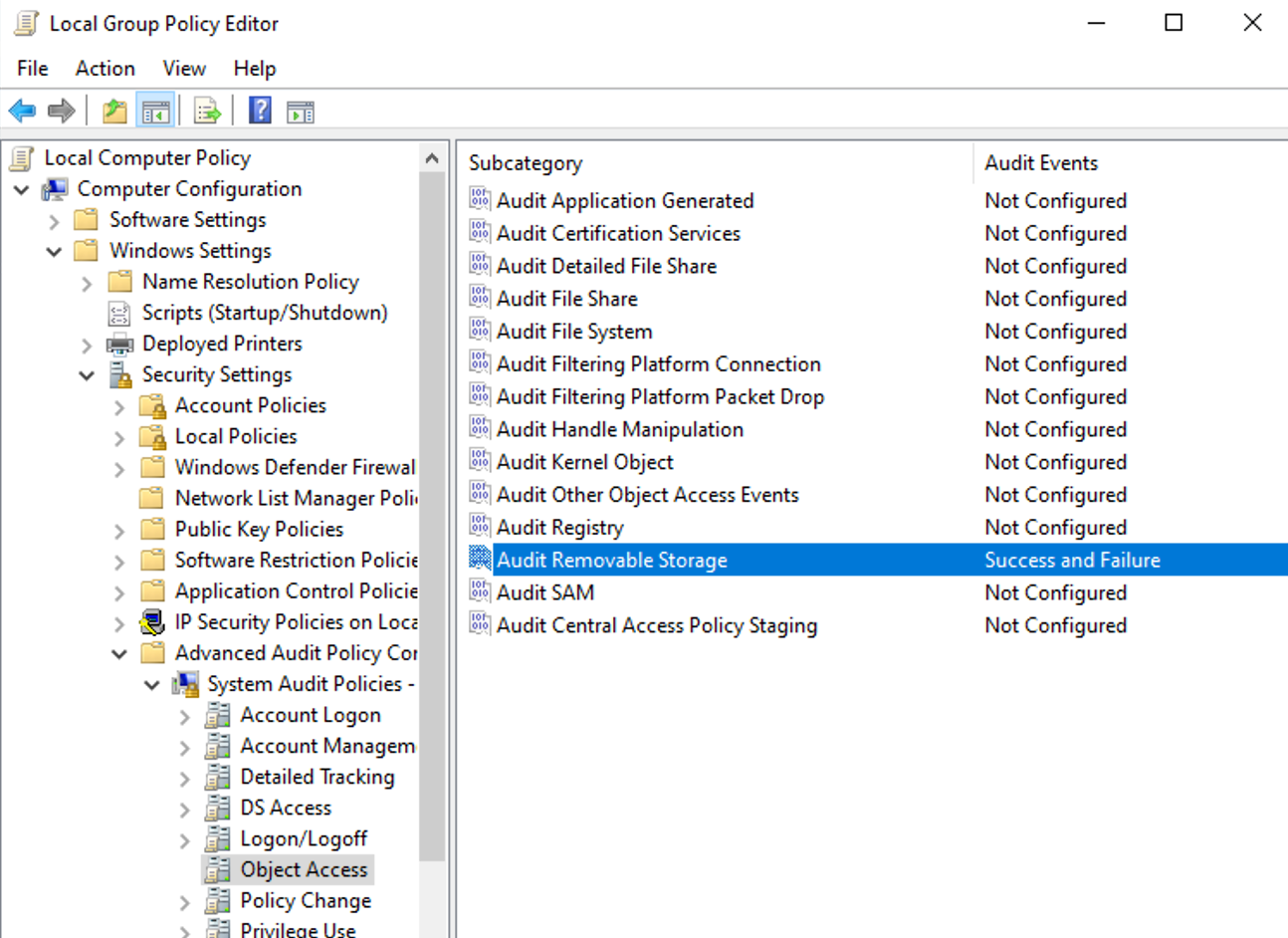Click the Deployed Printers printer icon
The image size is (1288, 938).
click(x=119, y=345)
